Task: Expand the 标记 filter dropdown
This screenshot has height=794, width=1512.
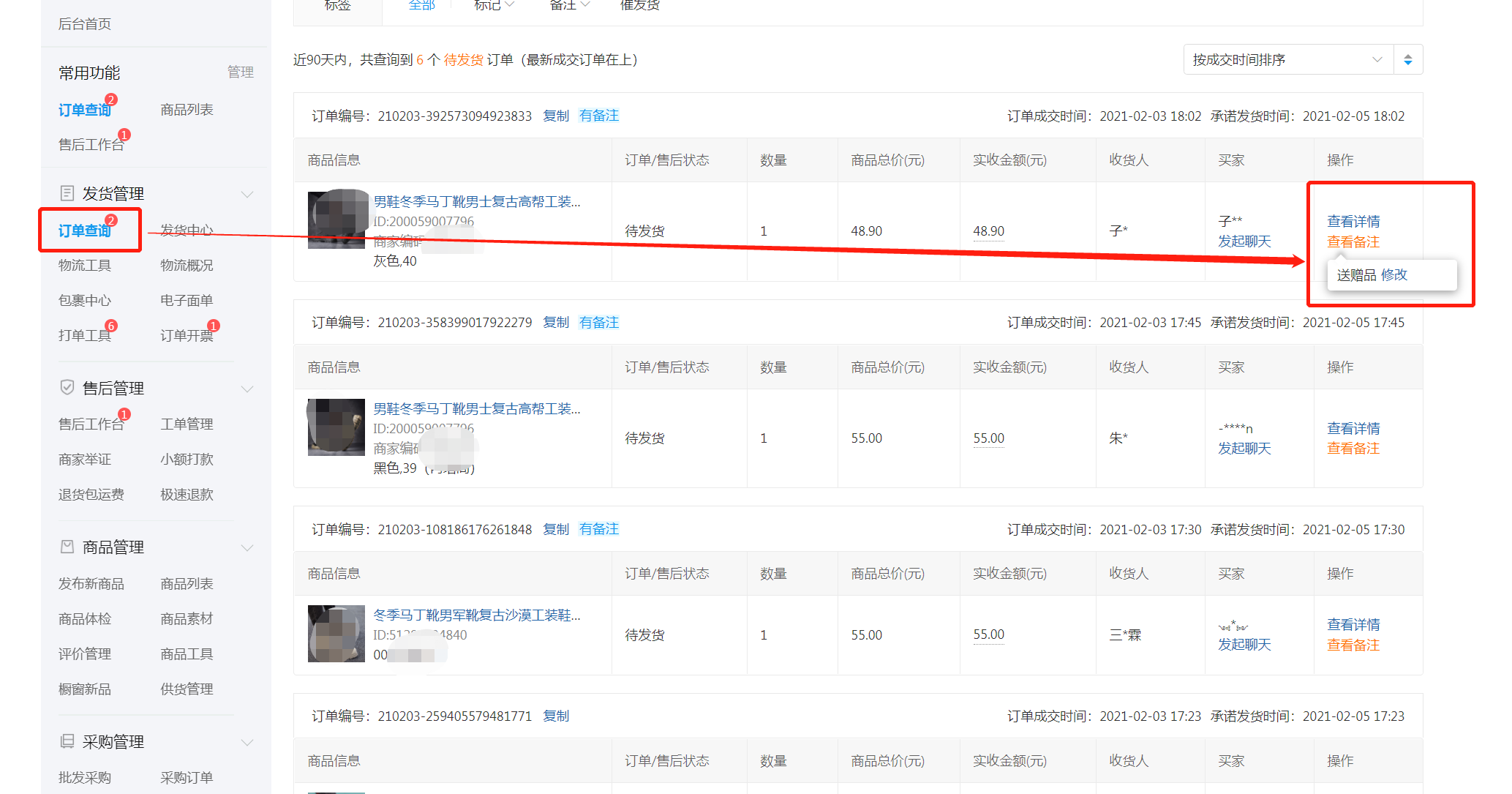Action: pos(494,6)
